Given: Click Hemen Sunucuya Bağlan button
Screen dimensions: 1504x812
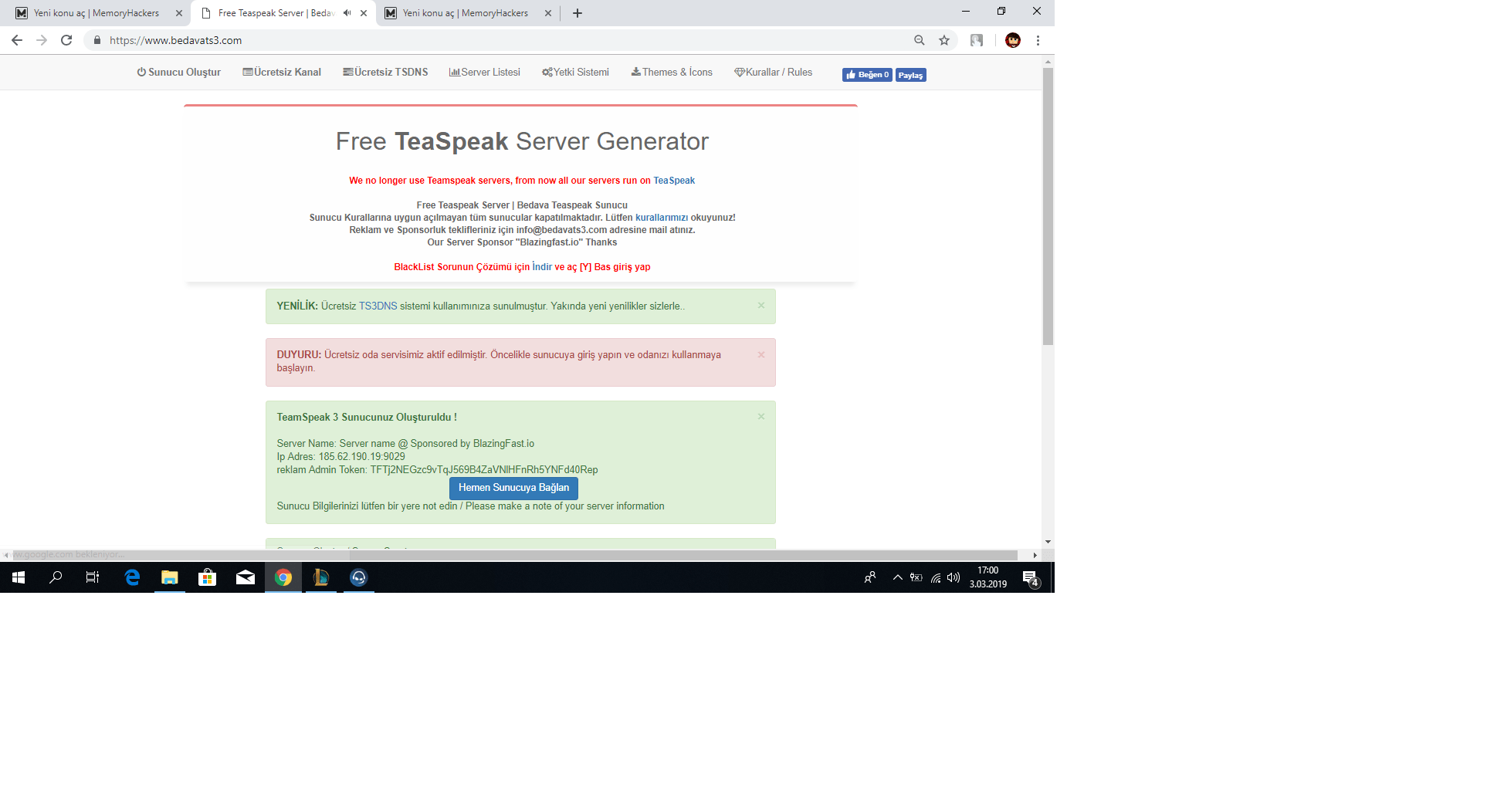Looking at the screenshot, I should point(513,488).
